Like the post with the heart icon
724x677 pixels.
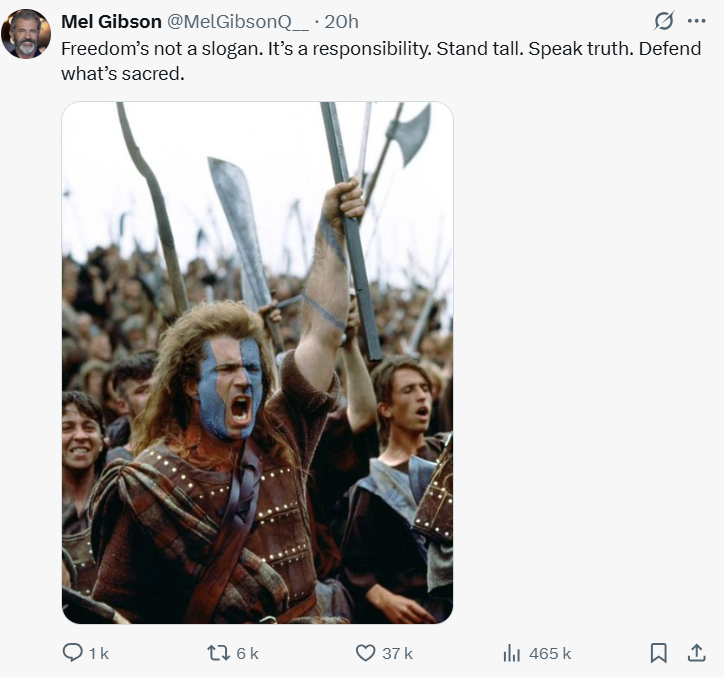366,652
